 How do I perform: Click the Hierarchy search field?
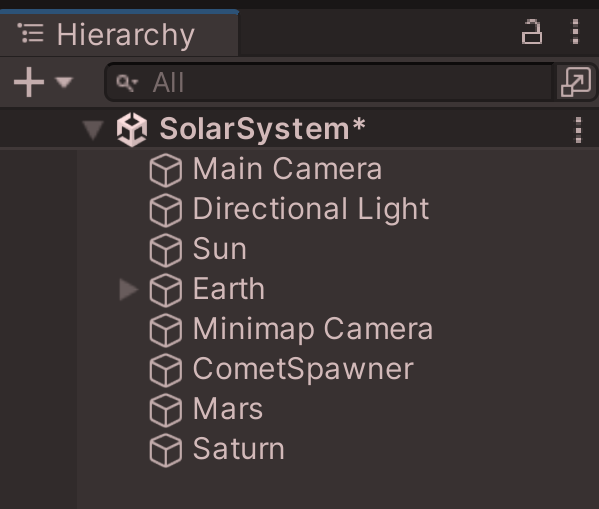click(x=330, y=82)
